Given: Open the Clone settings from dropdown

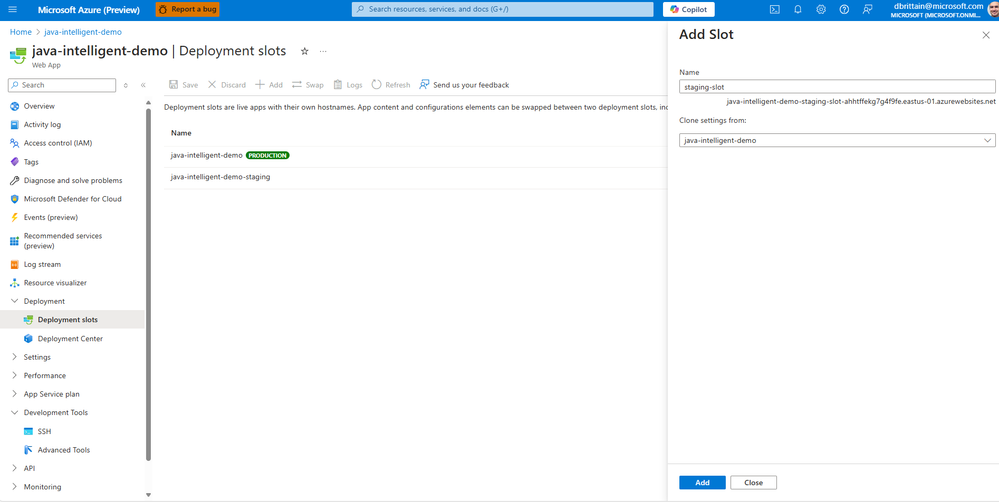Looking at the screenshot, I should [837, 140].
